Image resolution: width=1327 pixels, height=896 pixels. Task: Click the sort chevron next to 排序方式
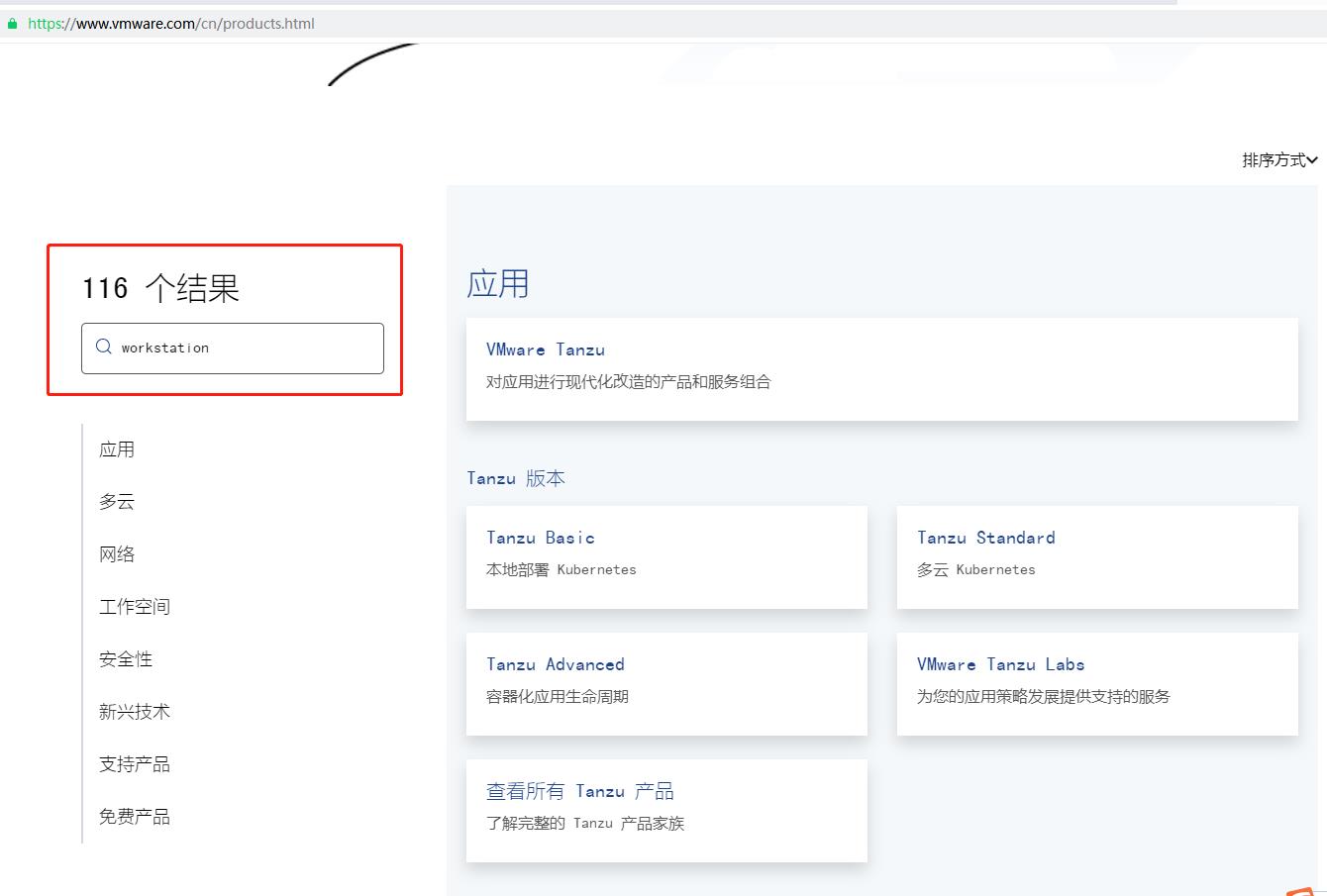pyautogui.click(x=1314, y=160)
